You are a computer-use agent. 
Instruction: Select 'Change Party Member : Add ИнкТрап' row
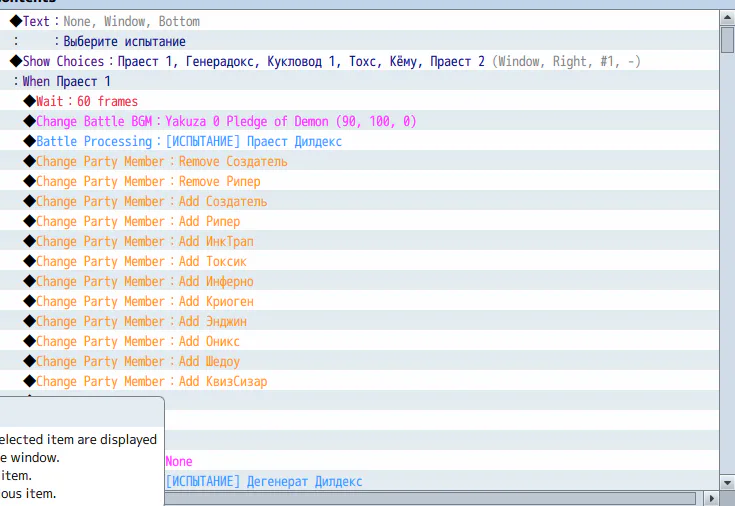point(359,242)
